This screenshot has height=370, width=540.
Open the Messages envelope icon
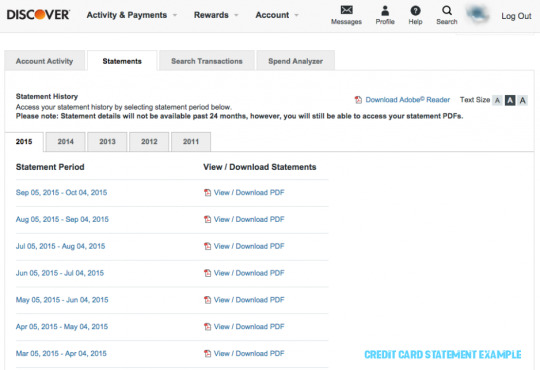point(346,10)
